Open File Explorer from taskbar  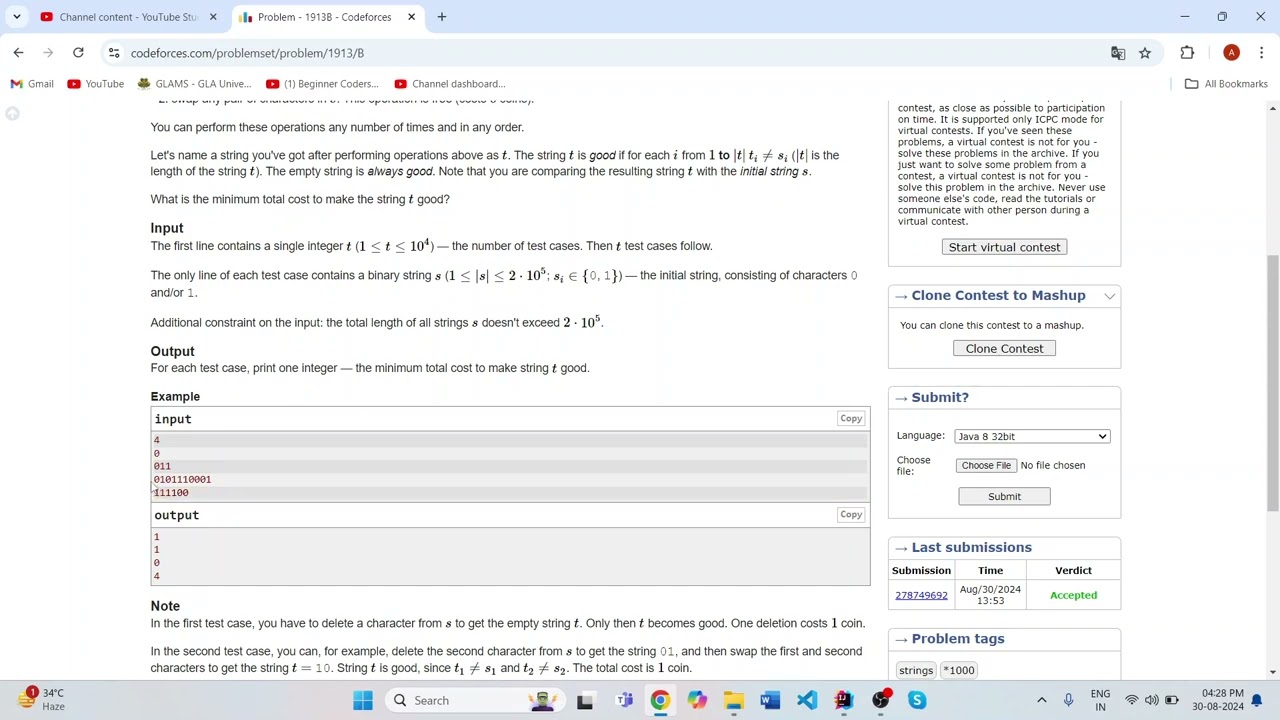734,701
